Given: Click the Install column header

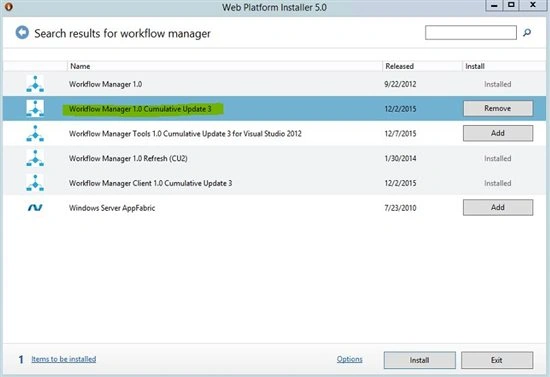Looking at the screenshot, I should [504, 66].
